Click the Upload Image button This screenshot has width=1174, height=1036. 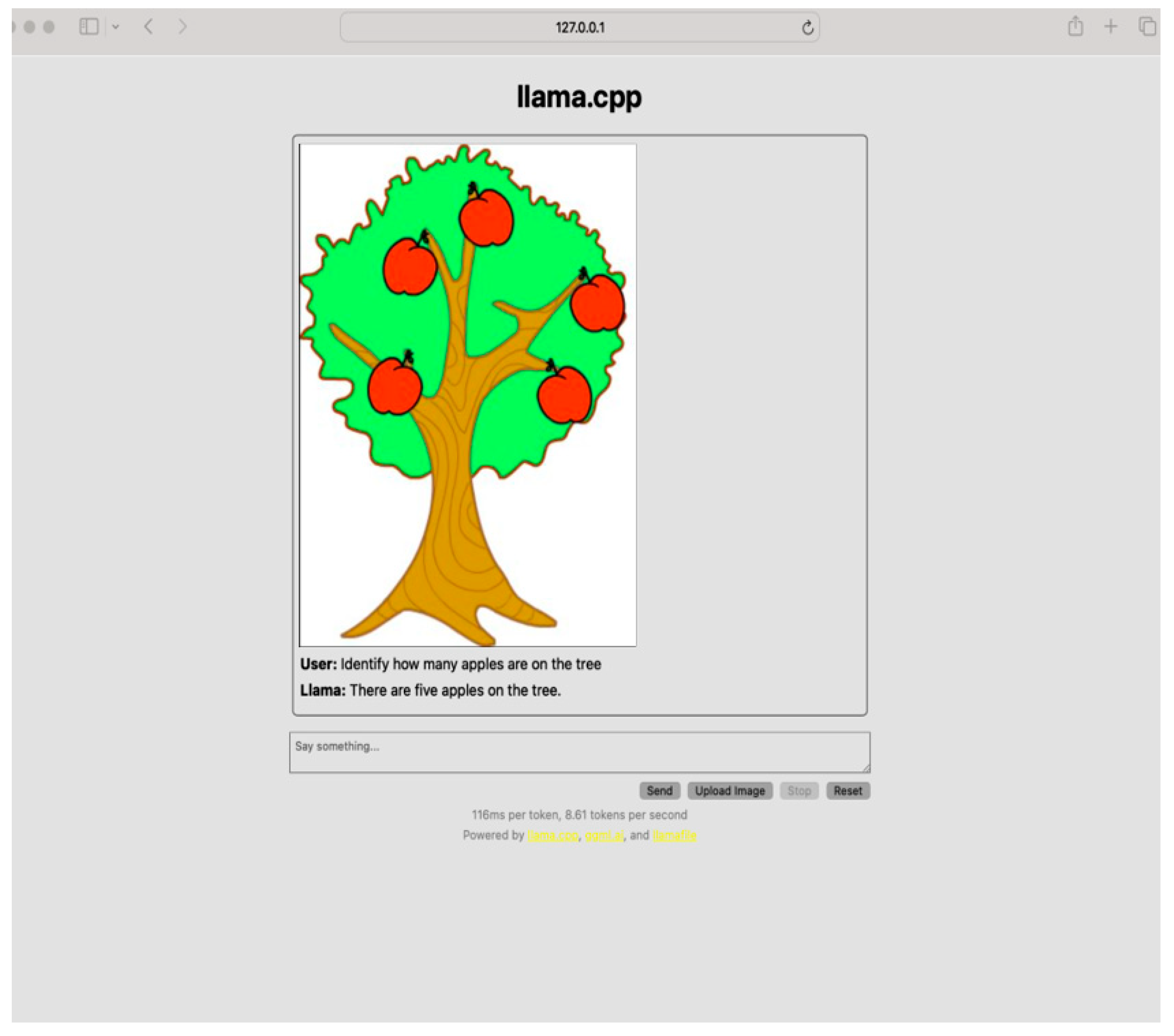click(x=729, y=791)
